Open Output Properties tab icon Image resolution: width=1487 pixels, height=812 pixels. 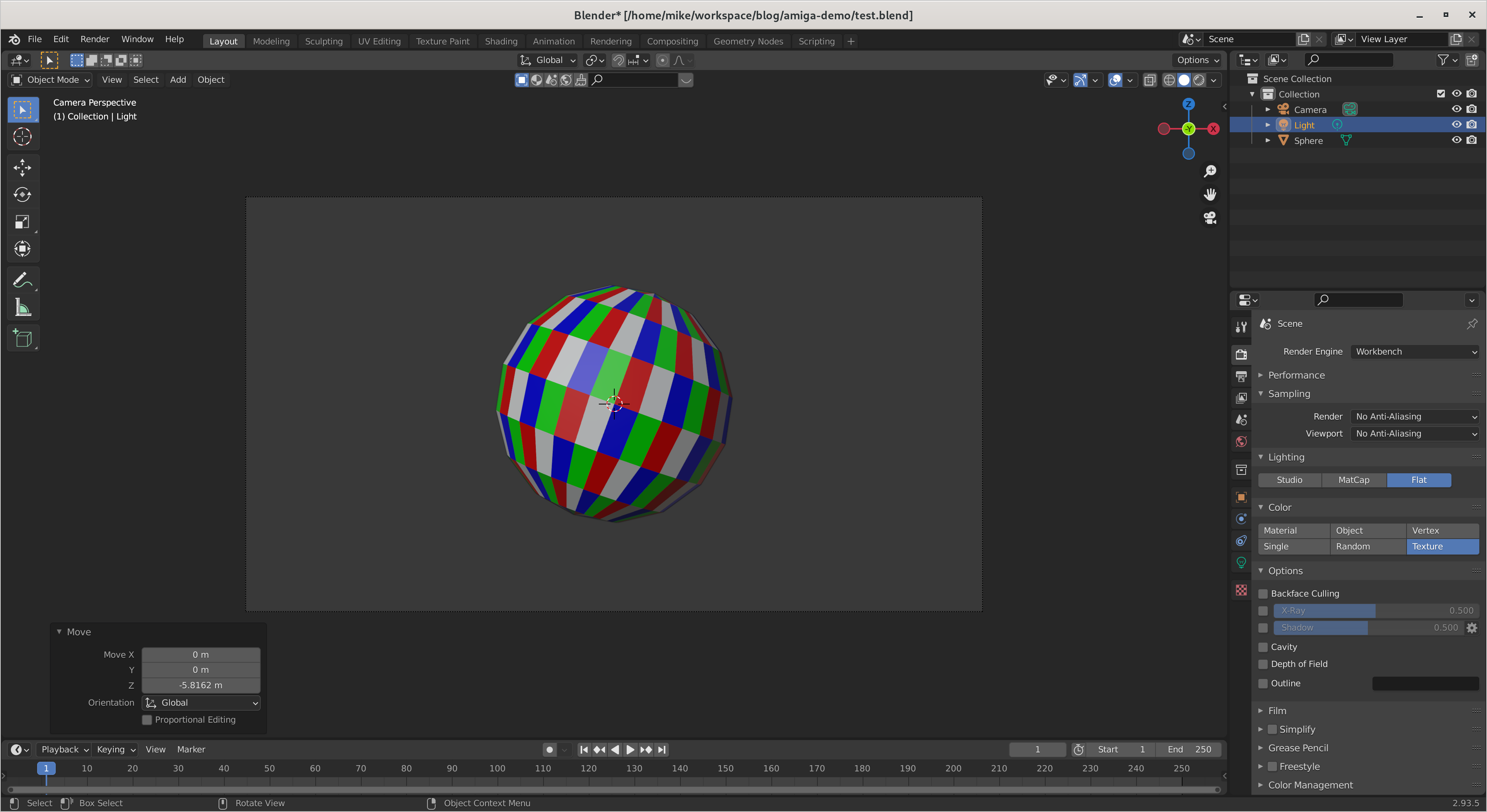point(1241,377)
